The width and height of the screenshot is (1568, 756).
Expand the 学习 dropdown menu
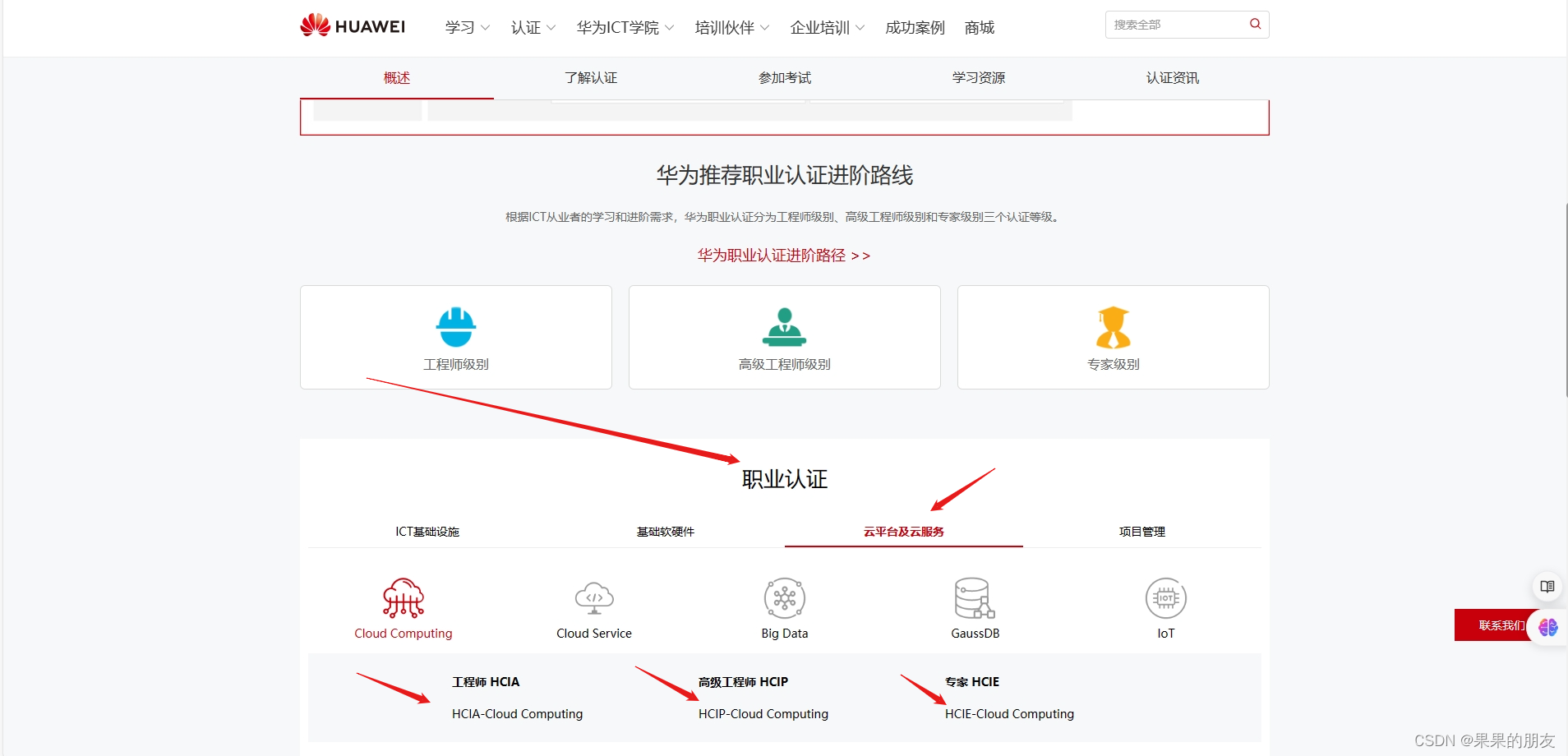point(468,28)
